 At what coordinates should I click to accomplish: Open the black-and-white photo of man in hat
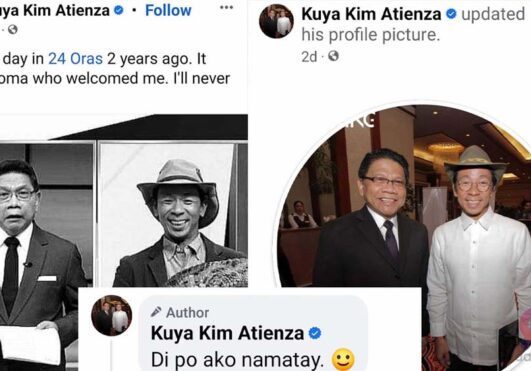pos(173,215)
